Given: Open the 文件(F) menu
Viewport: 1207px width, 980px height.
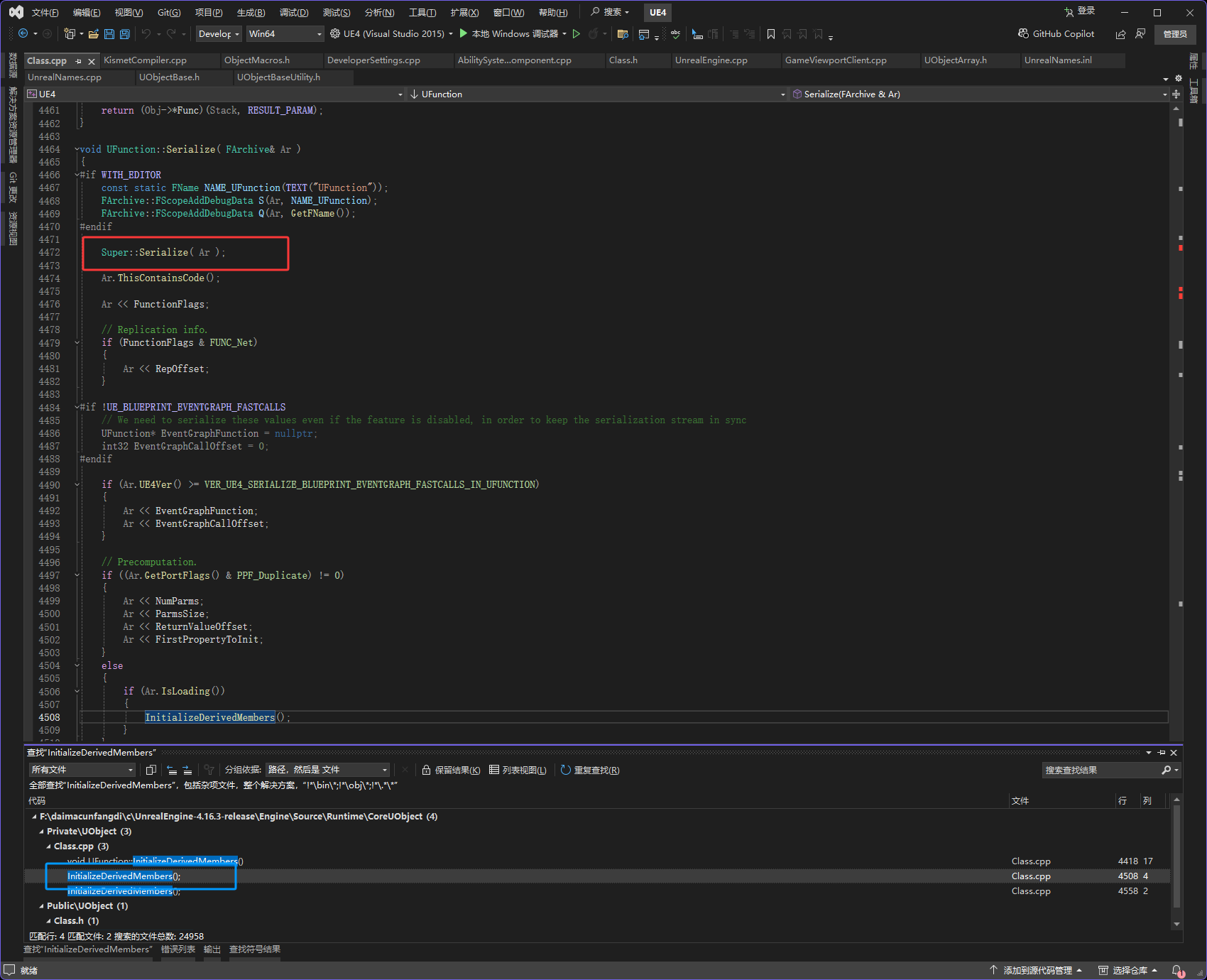Looking at the screenshot, I should (45, 12).
